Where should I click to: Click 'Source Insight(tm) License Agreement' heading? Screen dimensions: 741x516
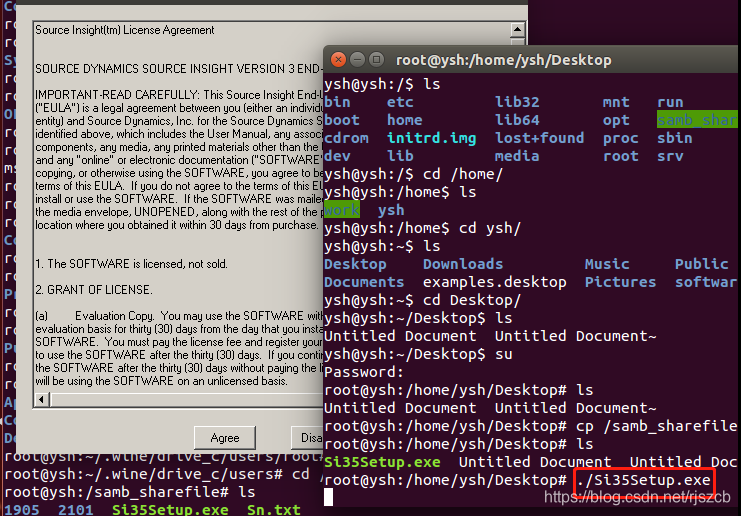[x=125, y=30]
